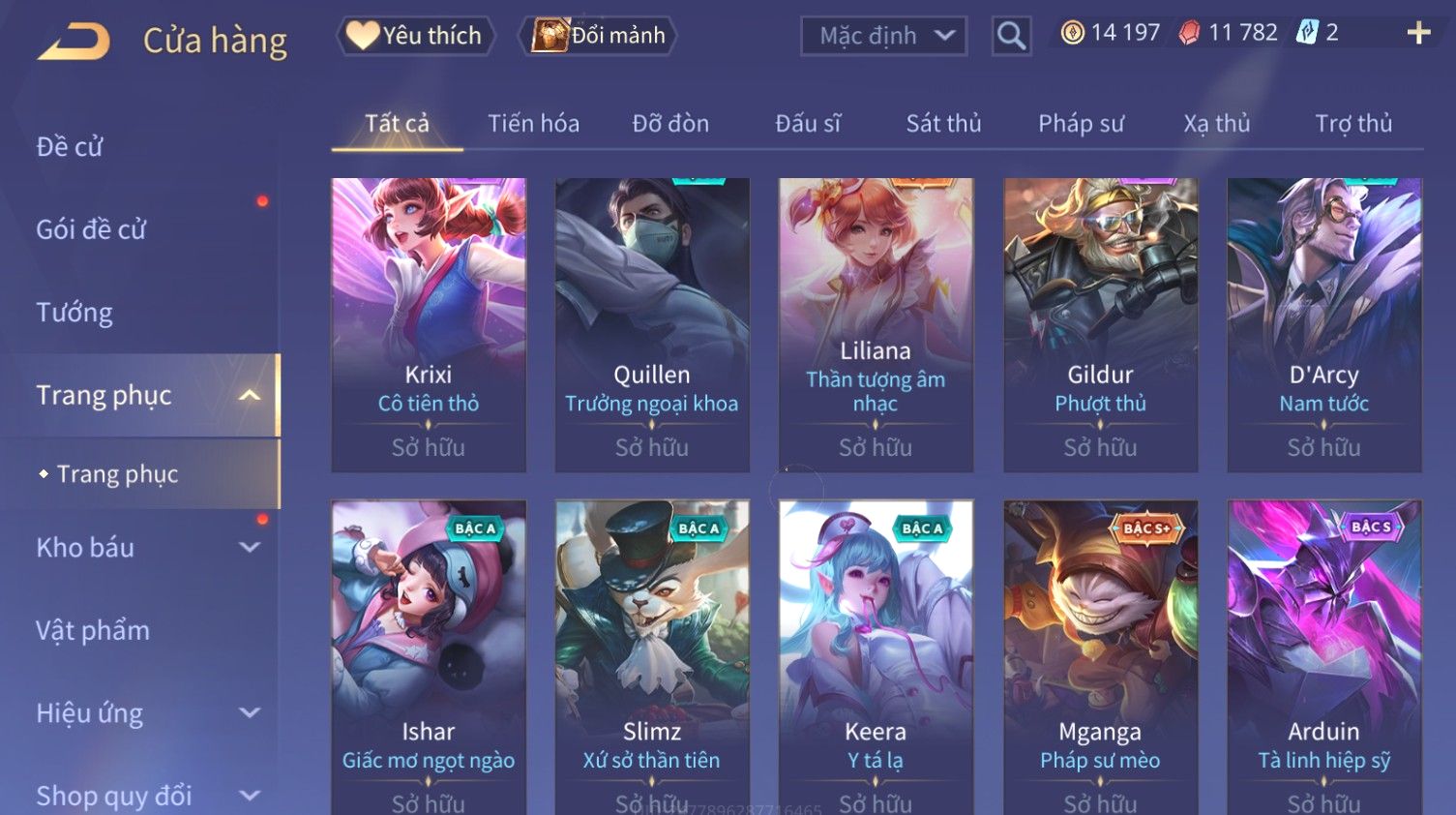The image size is (1456, 815).
Task: Select the Xạ thủ tab
Action: [x=1216, y=124]
